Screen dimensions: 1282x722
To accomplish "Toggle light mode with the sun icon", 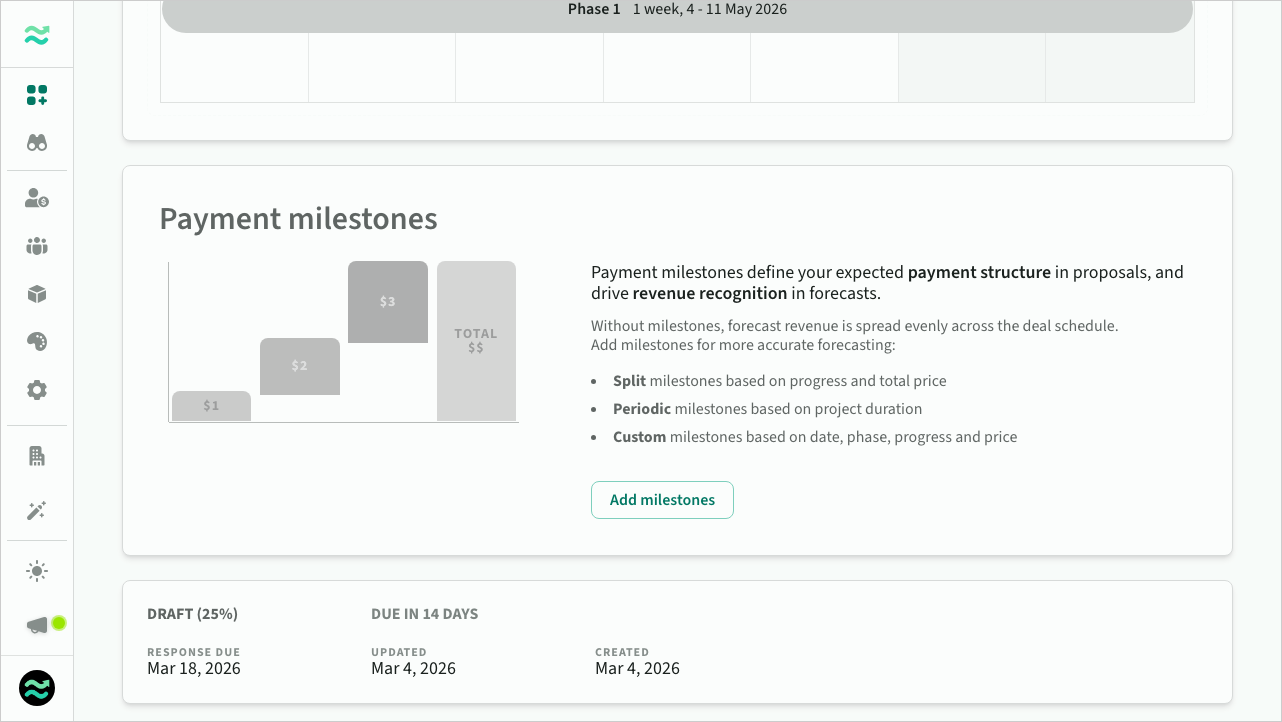I will pos(37,571).
